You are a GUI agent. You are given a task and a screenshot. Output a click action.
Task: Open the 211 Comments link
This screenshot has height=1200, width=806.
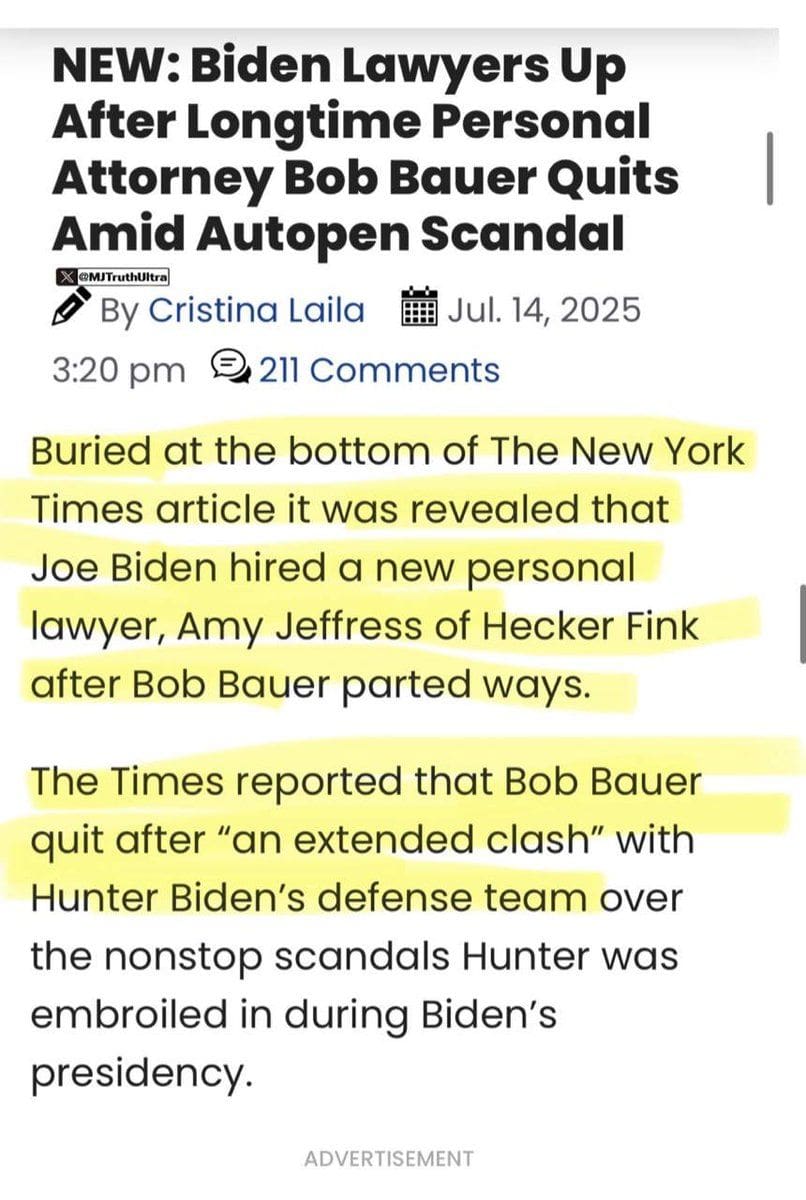(x=379, y=370)
